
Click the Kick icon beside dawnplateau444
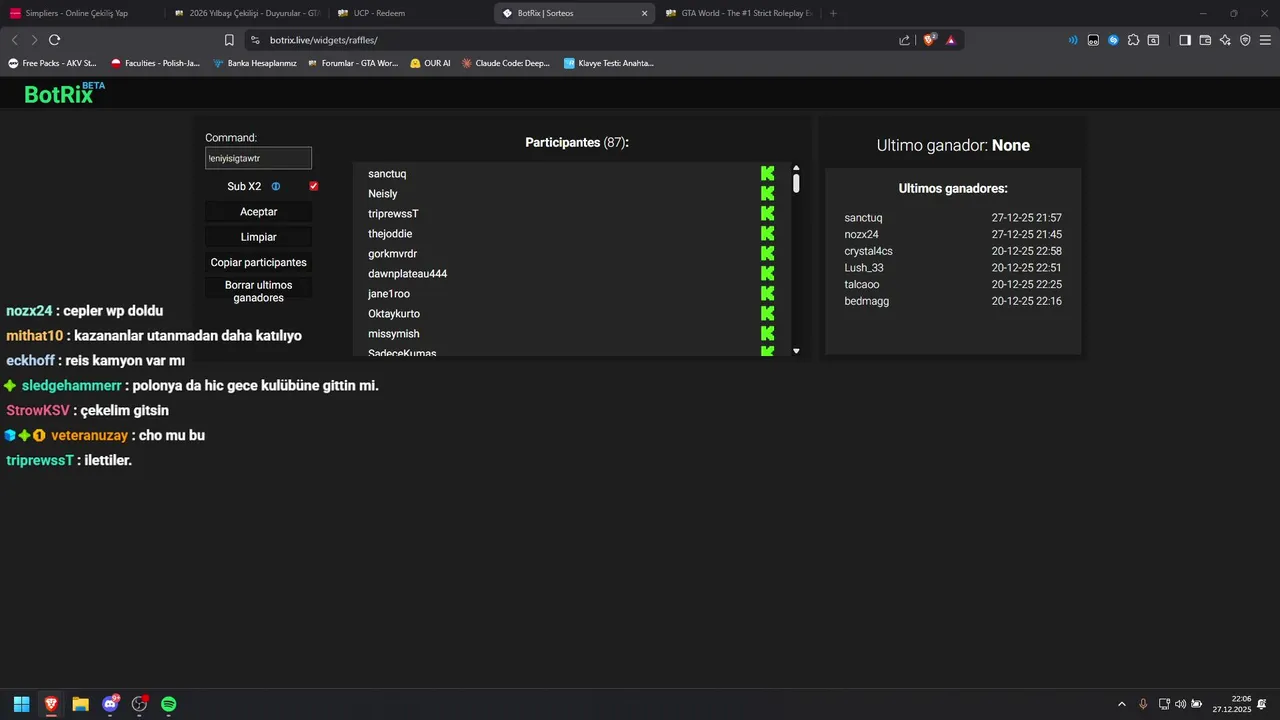(x=767, y=274)
